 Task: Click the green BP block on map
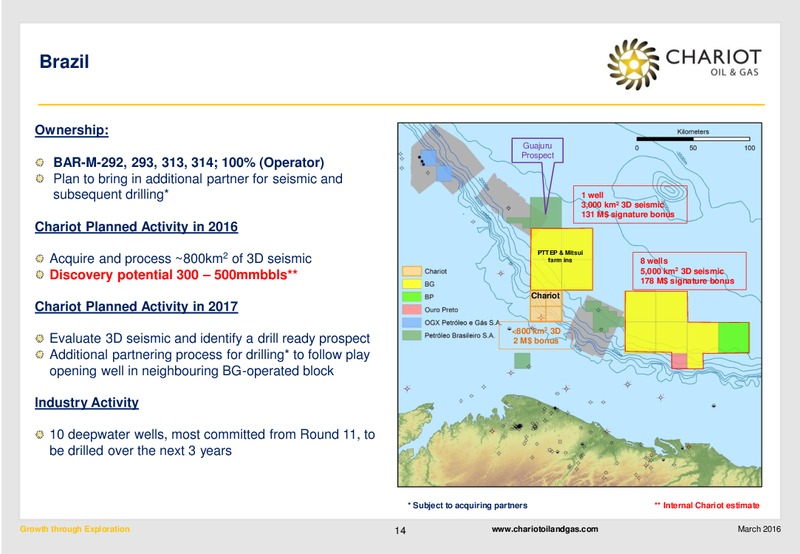(733, 338)
